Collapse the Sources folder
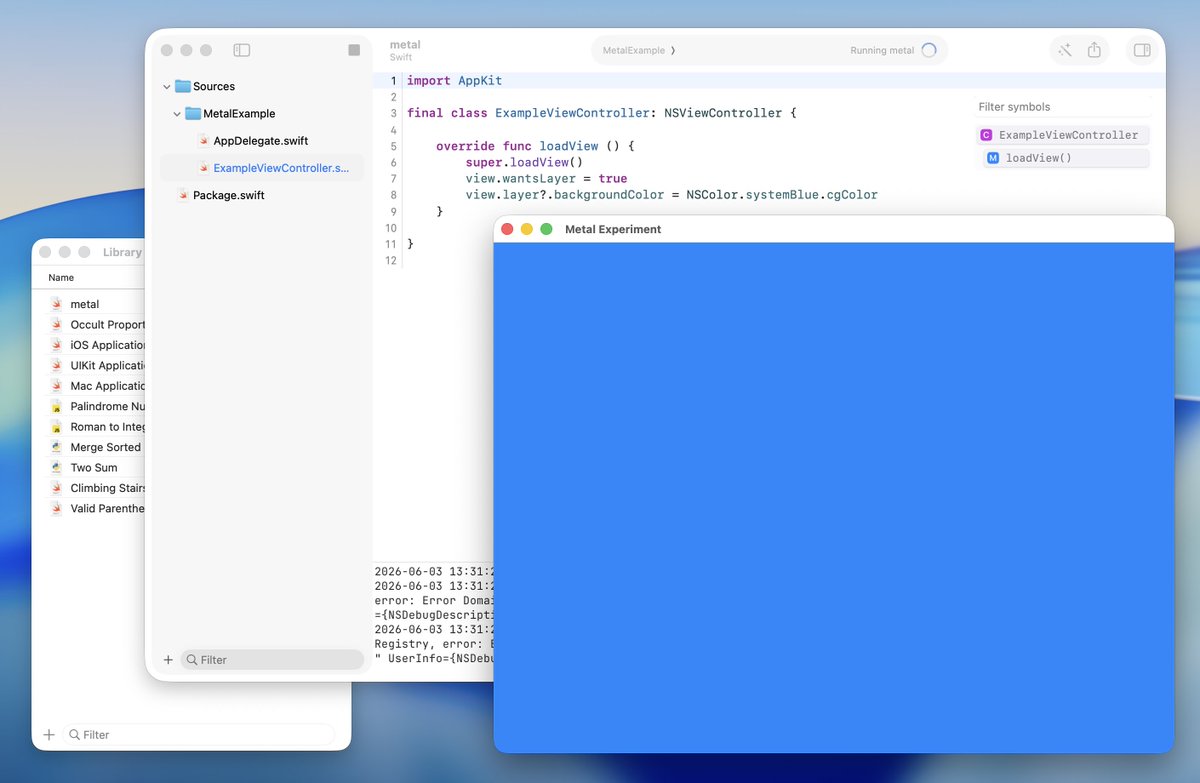Image resolution: width=1200 pixels, height=783 pixels. tap(167, 87)
